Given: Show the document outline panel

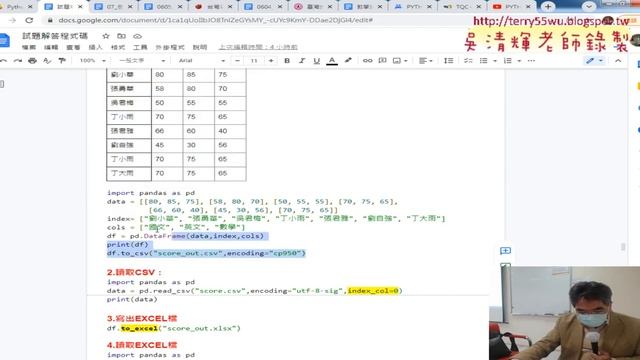Looking at the screenshot, I should (2, 84).
